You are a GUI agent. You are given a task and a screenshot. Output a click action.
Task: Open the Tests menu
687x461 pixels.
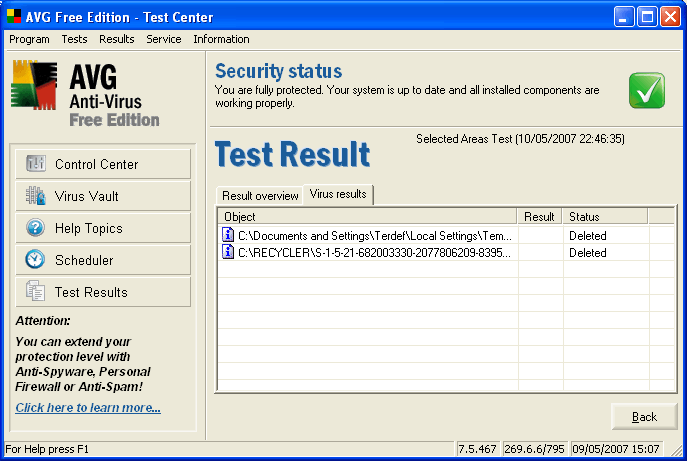tap(74, 39)
